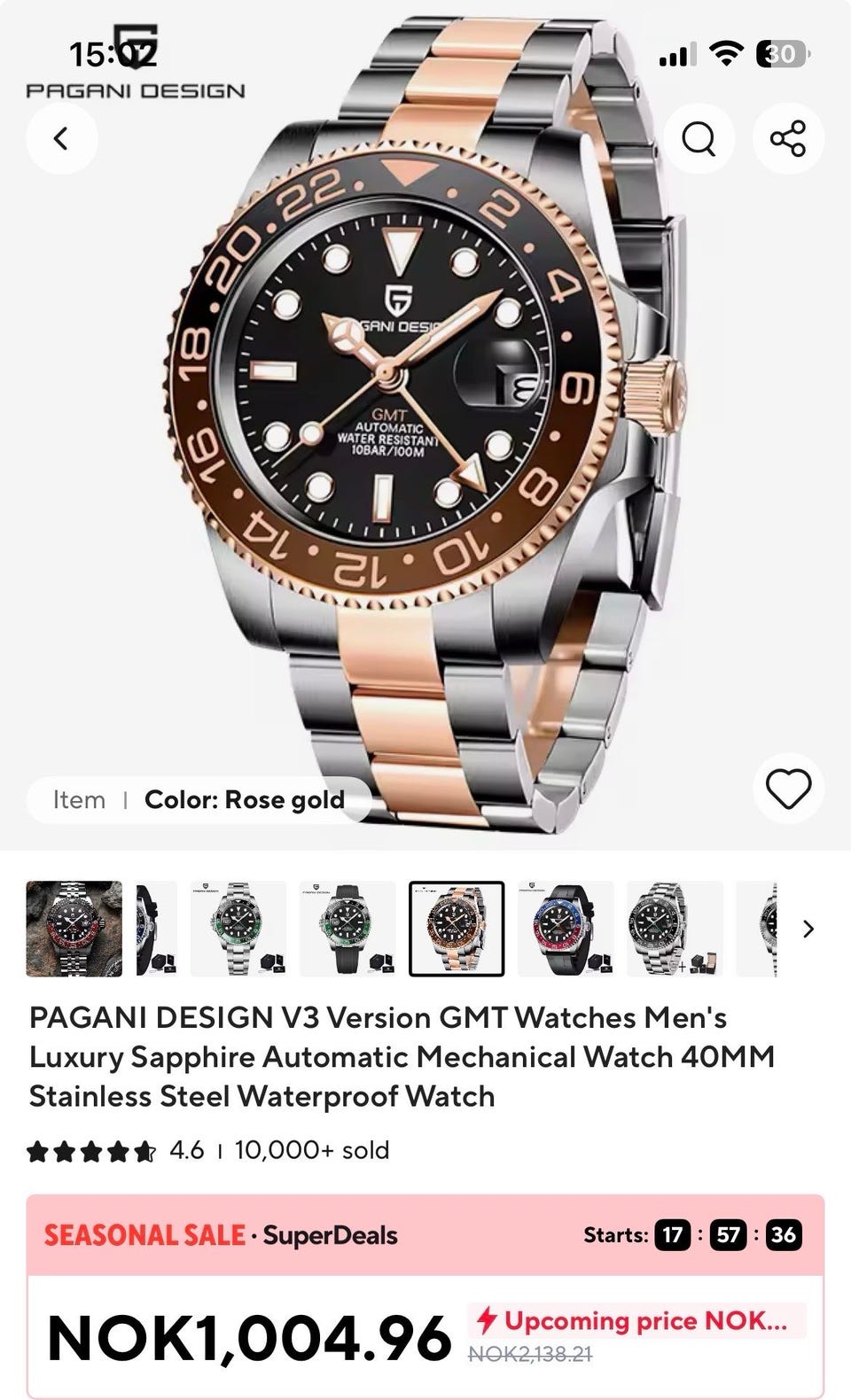Screen dimensions: 851x1400
Task: Tap the share icon
Action: pos(788,138)
